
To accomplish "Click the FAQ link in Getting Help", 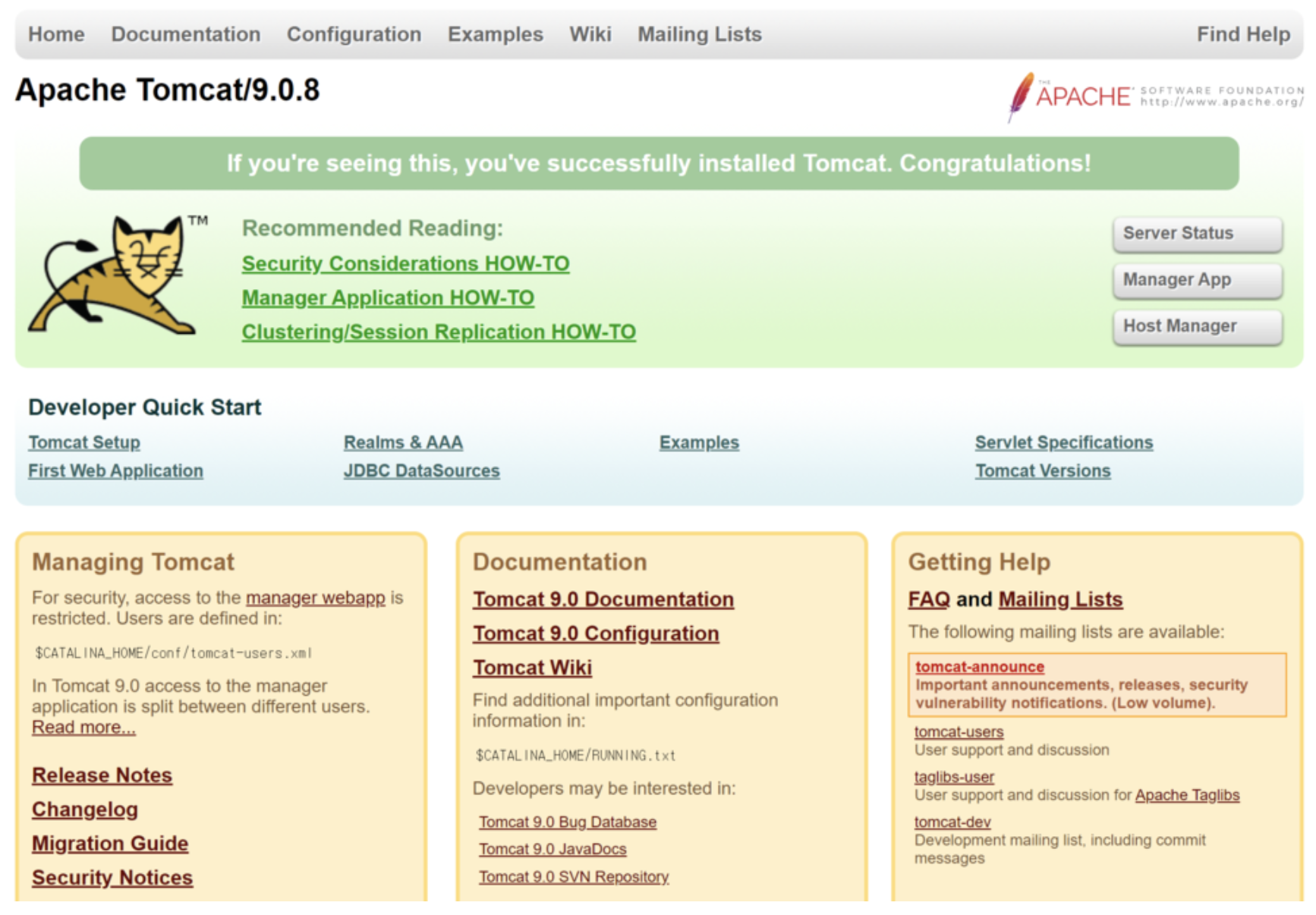I will click(x=929, y=599).
